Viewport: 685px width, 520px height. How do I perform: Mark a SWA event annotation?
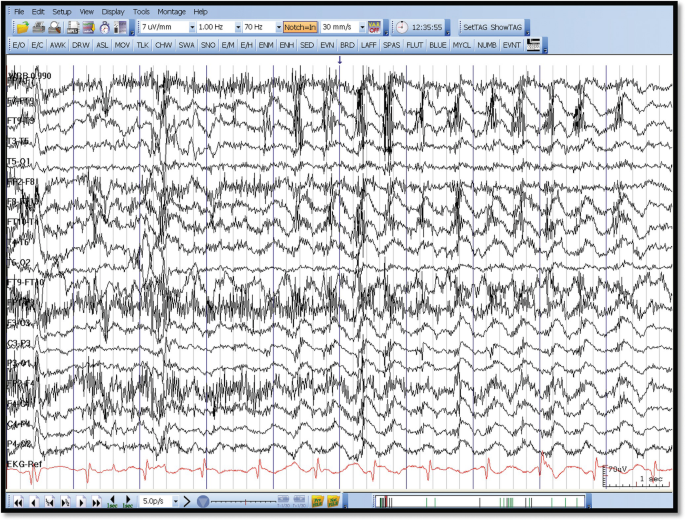tap(186, 45)
